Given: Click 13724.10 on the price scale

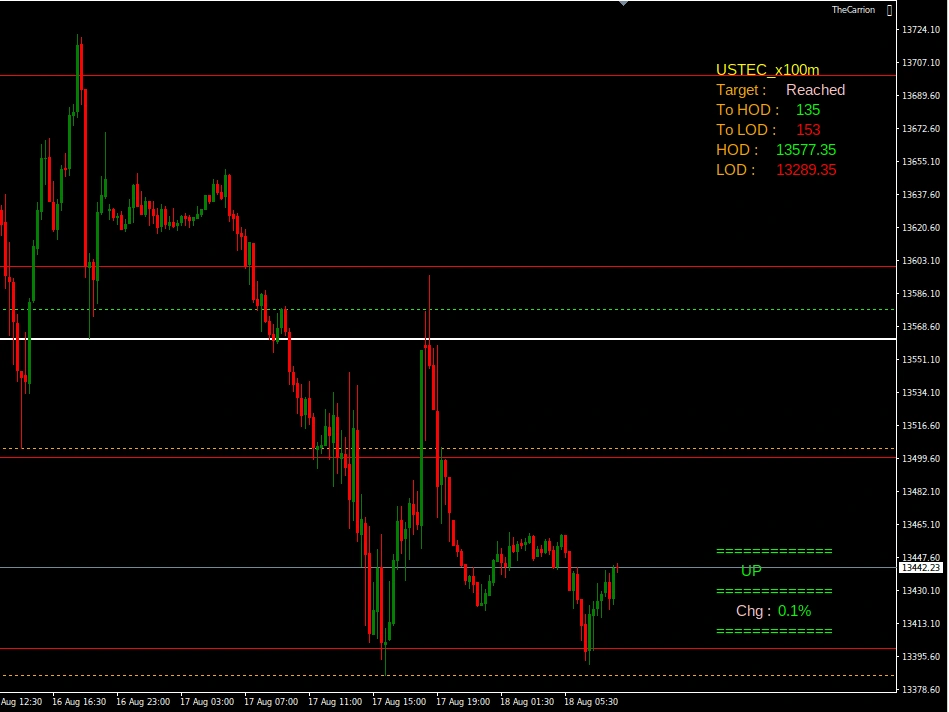Looking at the screenshot, I should point(921,30).
